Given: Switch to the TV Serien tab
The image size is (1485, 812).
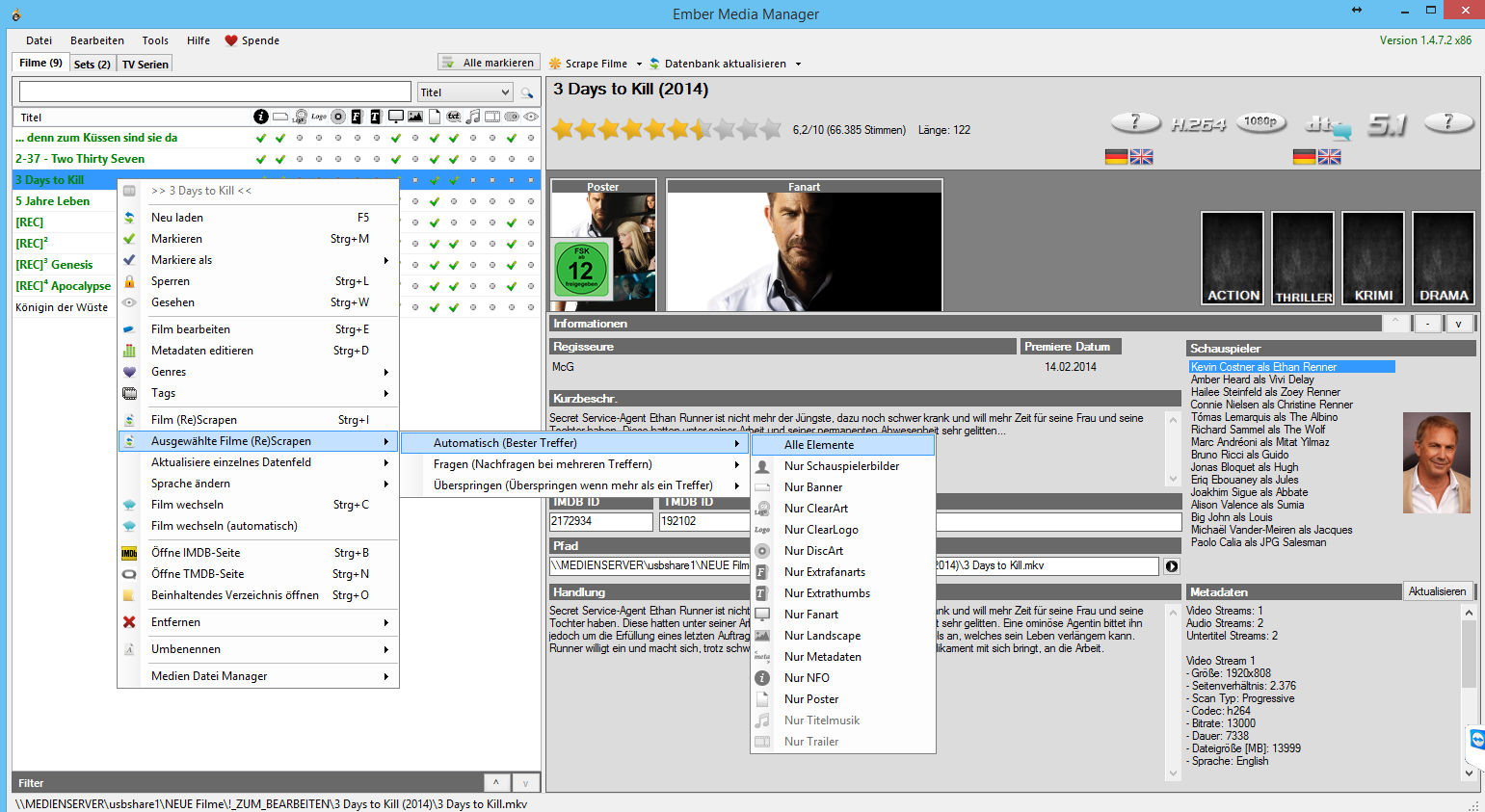Looking at the screenshot, I should [145, 65].
